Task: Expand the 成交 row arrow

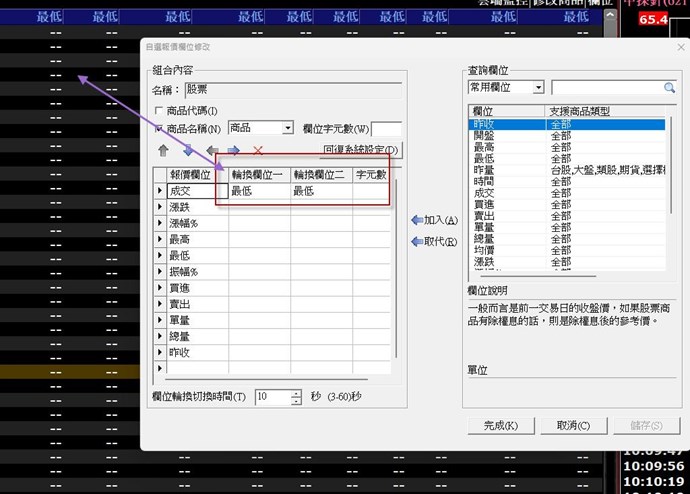Action: [159, 190]
